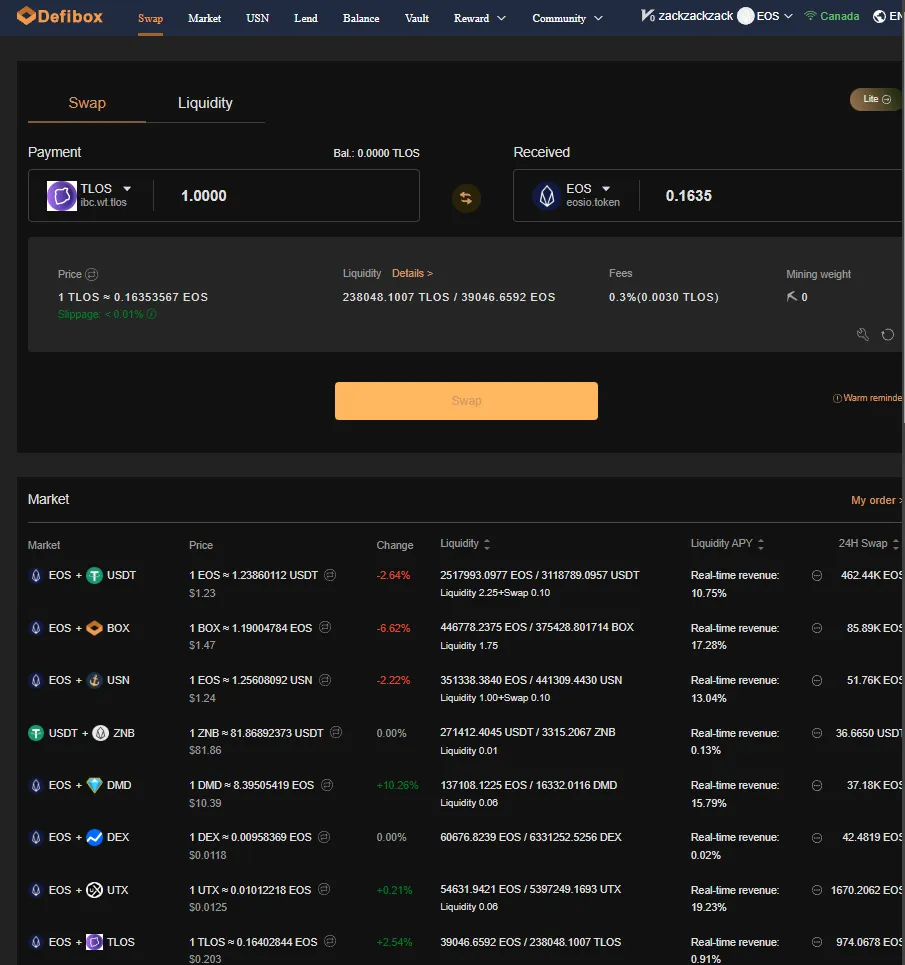
Task: Click the language globe icon
Action: 879,16
